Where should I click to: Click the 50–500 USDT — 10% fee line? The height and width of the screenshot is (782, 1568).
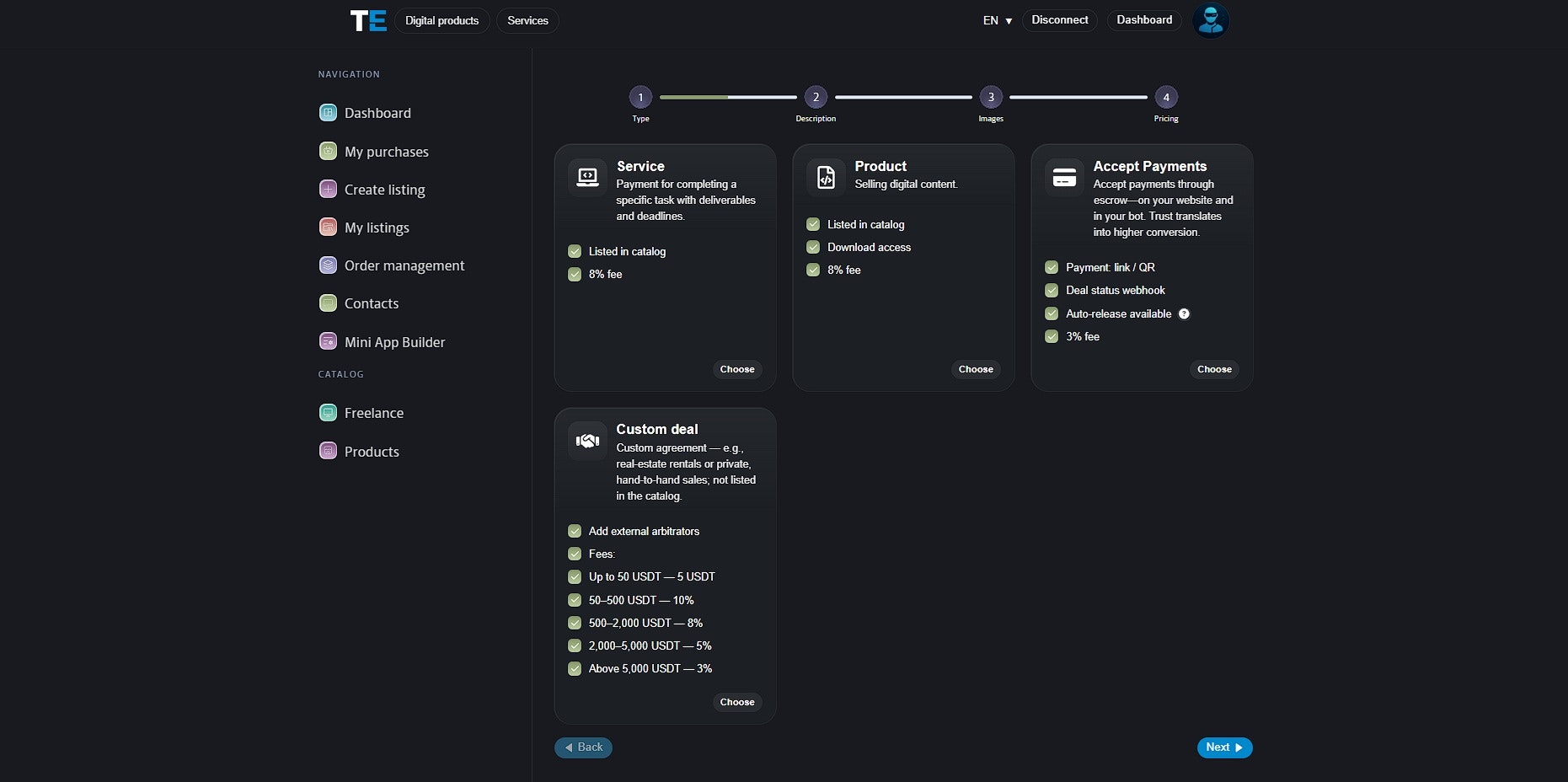(x=641, y=600)
